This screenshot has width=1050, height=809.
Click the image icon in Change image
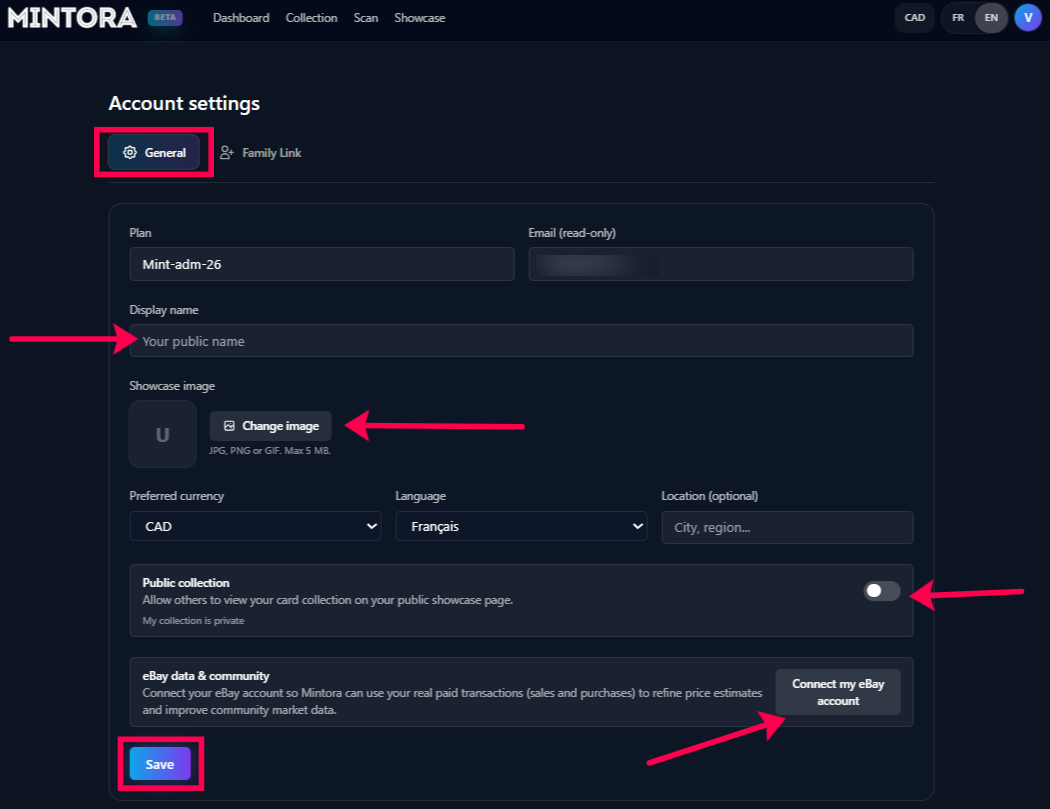click(x=229, y=426)
